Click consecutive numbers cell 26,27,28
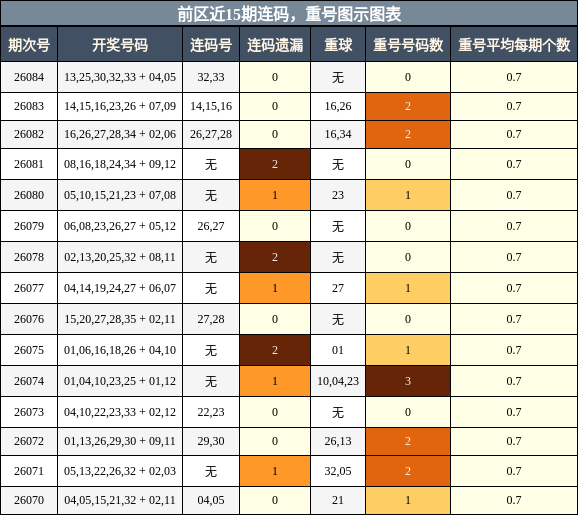 point(211,134)
